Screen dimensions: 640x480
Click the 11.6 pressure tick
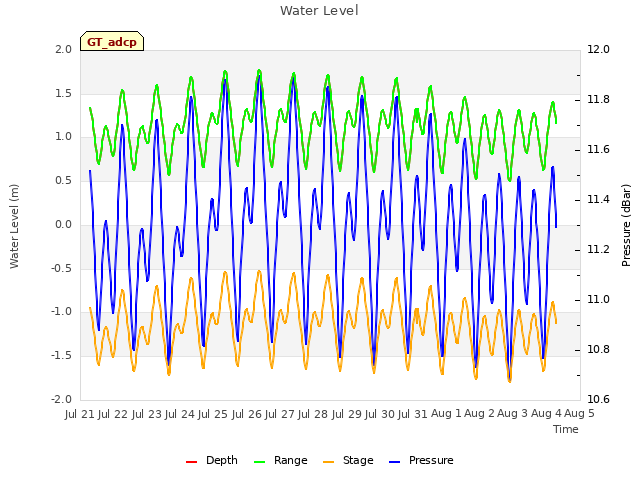[598, 150]
